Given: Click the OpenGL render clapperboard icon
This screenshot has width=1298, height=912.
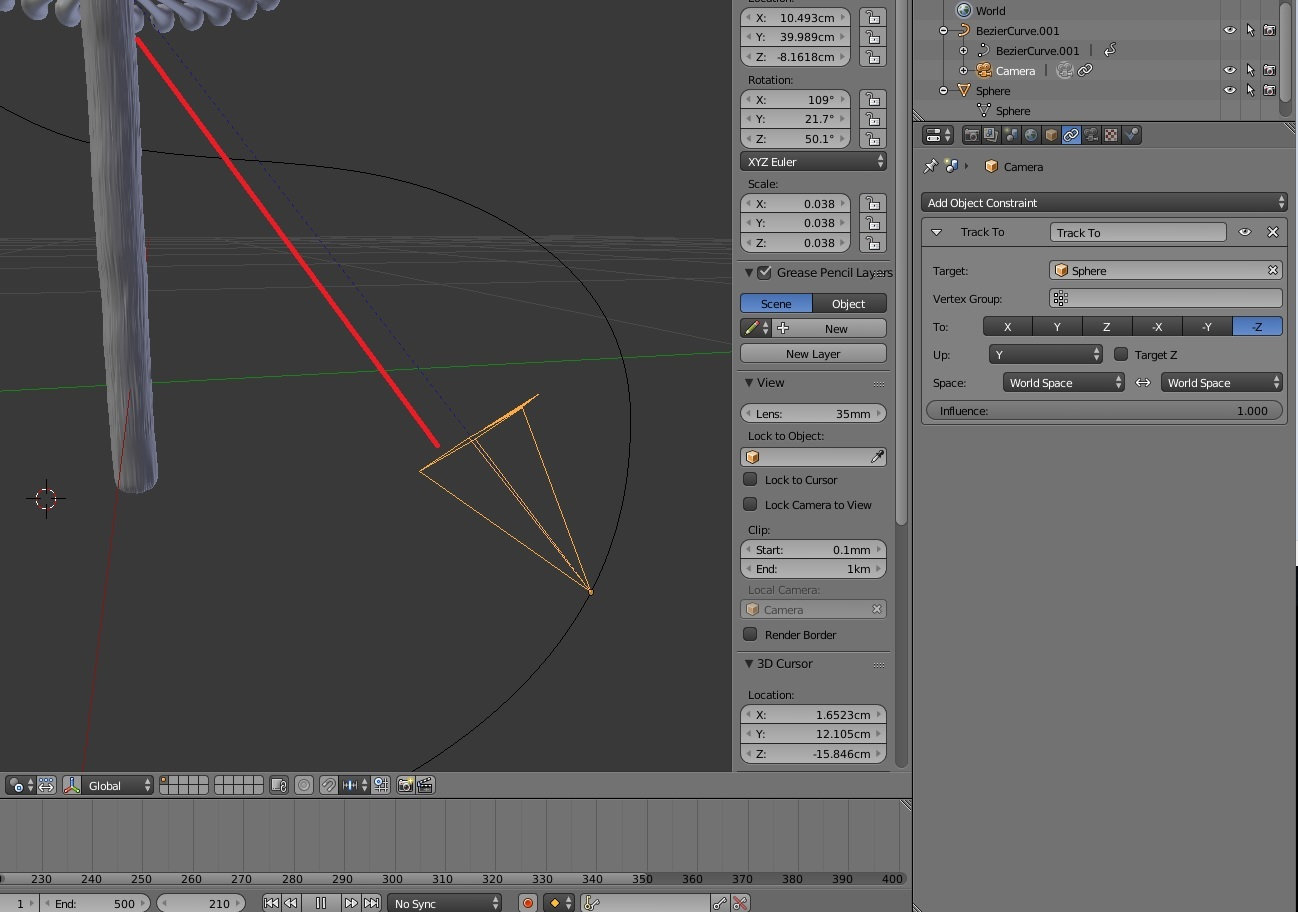Looking at the screenshot, I should tap(425, 786).
